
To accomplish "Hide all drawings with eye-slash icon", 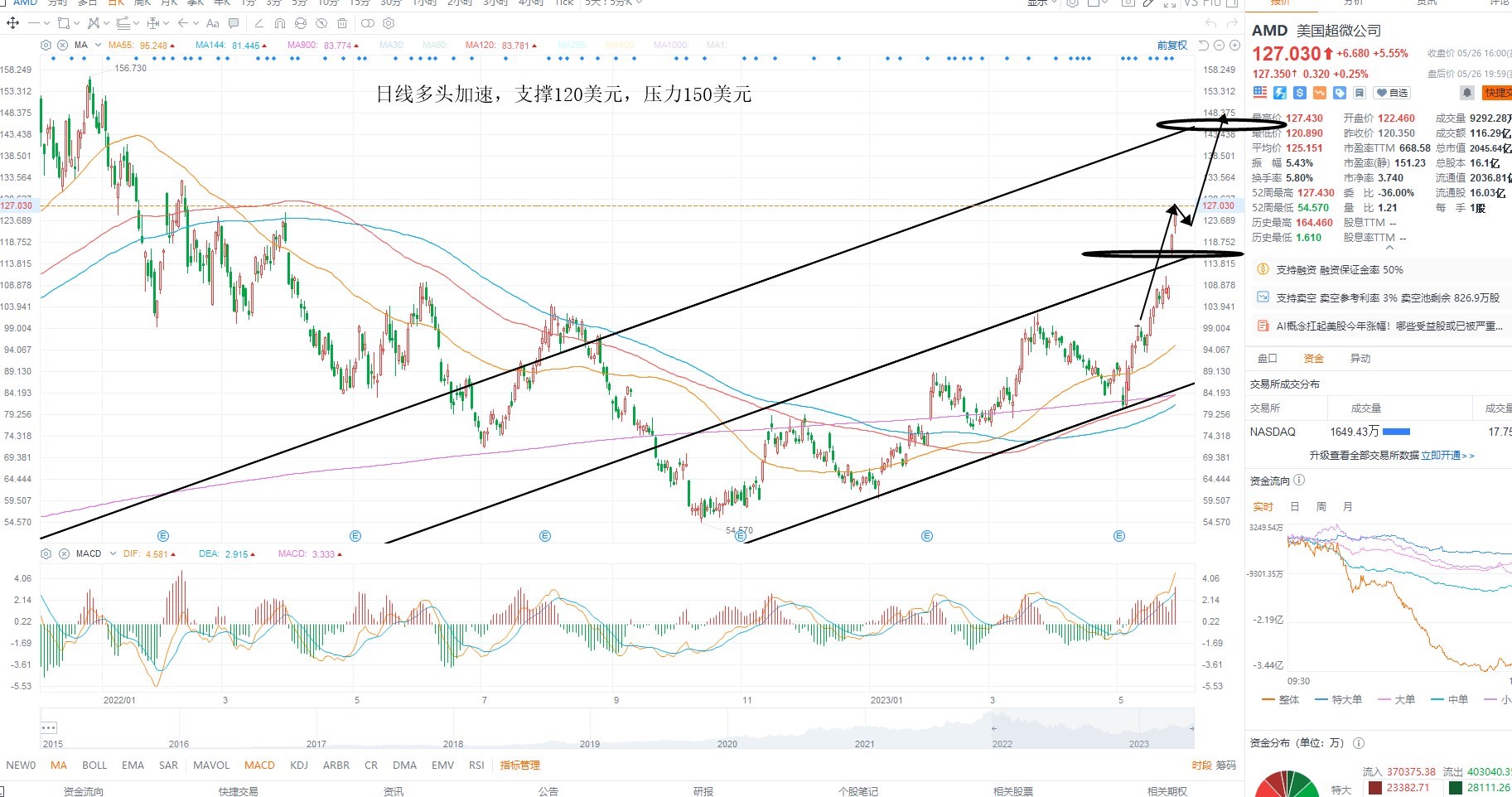I will click(x=321, y=23).
